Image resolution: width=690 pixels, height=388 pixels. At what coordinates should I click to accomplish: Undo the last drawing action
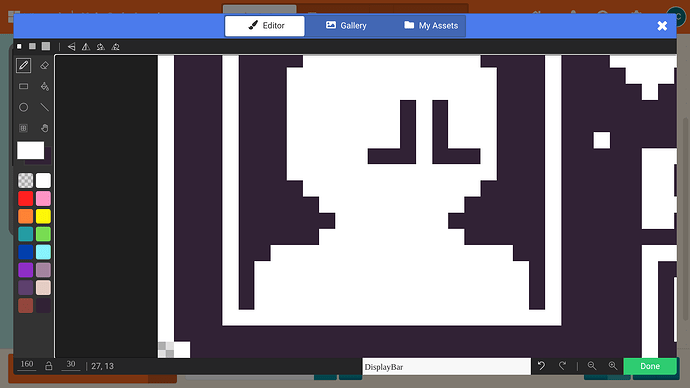click(x=541, y=366)
